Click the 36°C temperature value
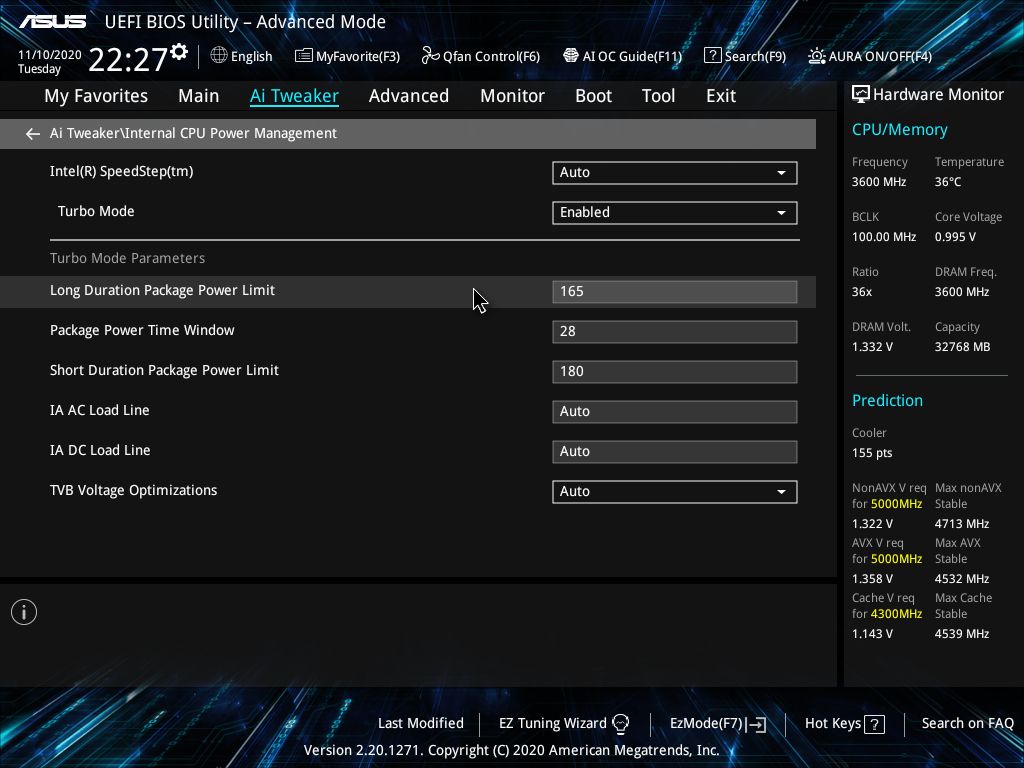The width and height of the screenshot is (1024, 768). coord(948,182)
